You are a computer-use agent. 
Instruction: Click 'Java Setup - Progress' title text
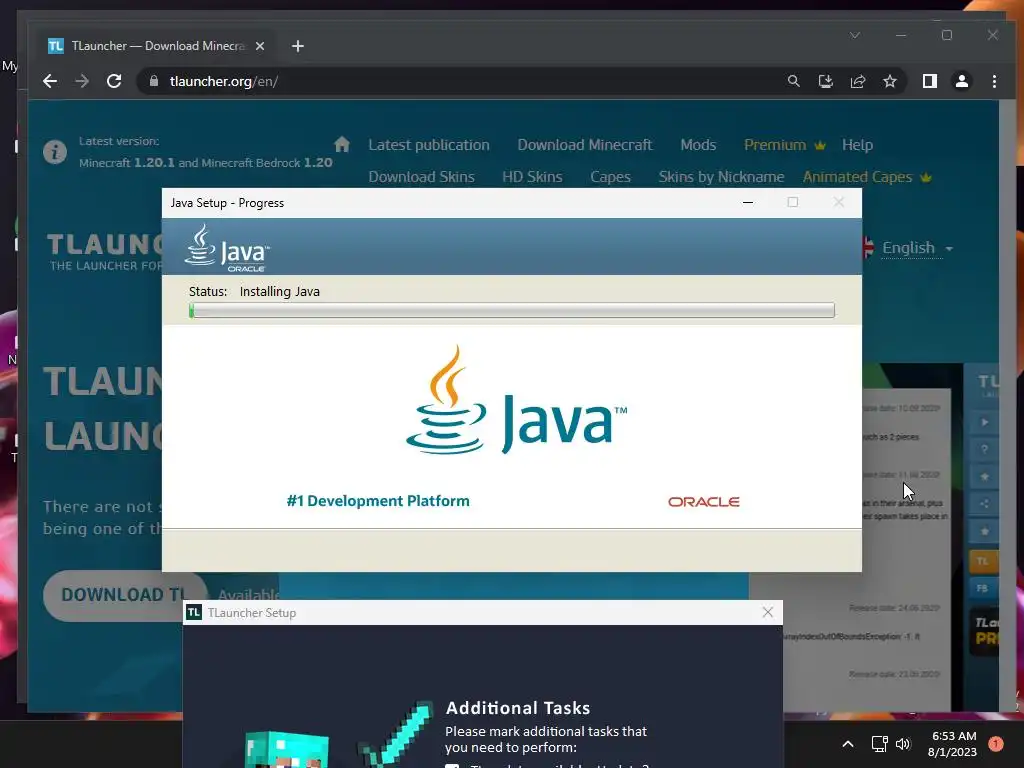(x=227, y=202)
